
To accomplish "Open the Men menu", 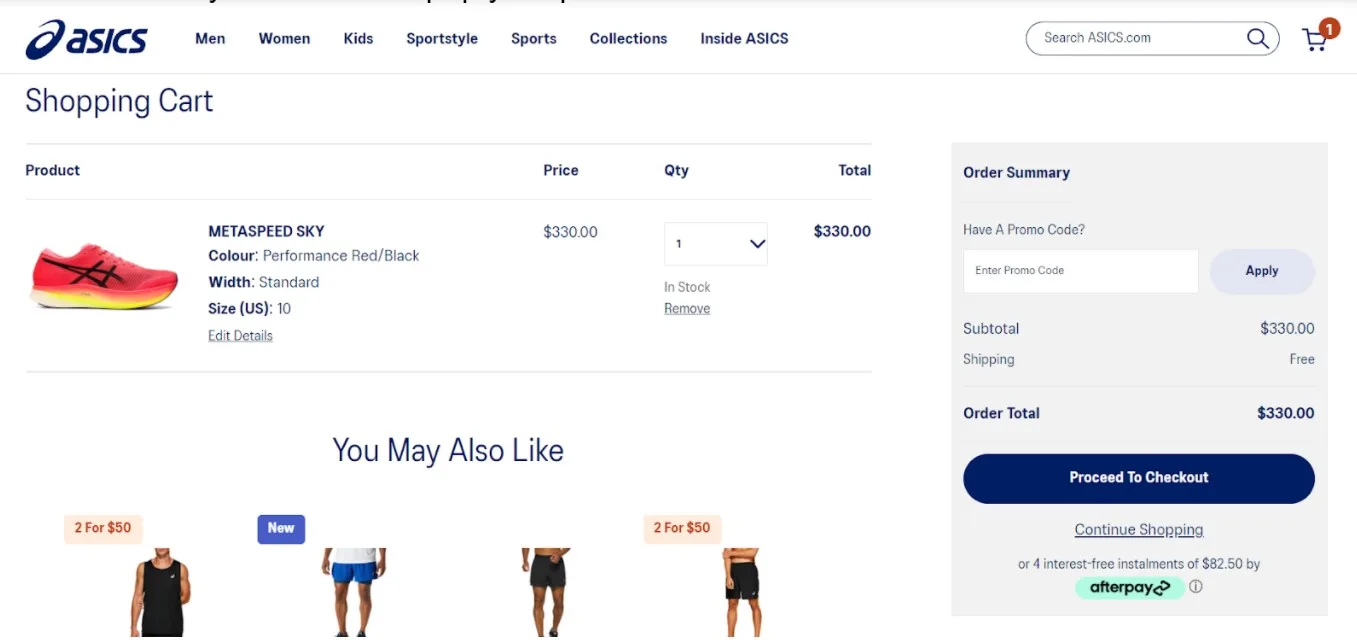I will pos(210,39).
